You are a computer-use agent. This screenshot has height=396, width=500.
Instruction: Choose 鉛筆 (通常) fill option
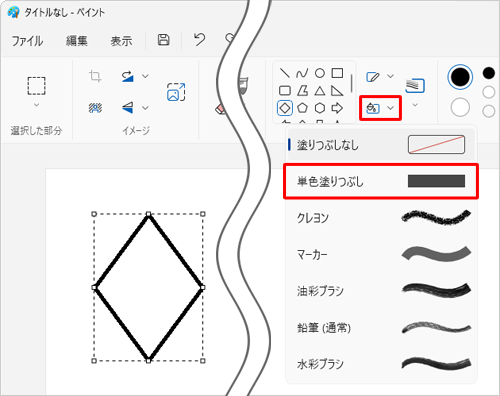(381, 328)
